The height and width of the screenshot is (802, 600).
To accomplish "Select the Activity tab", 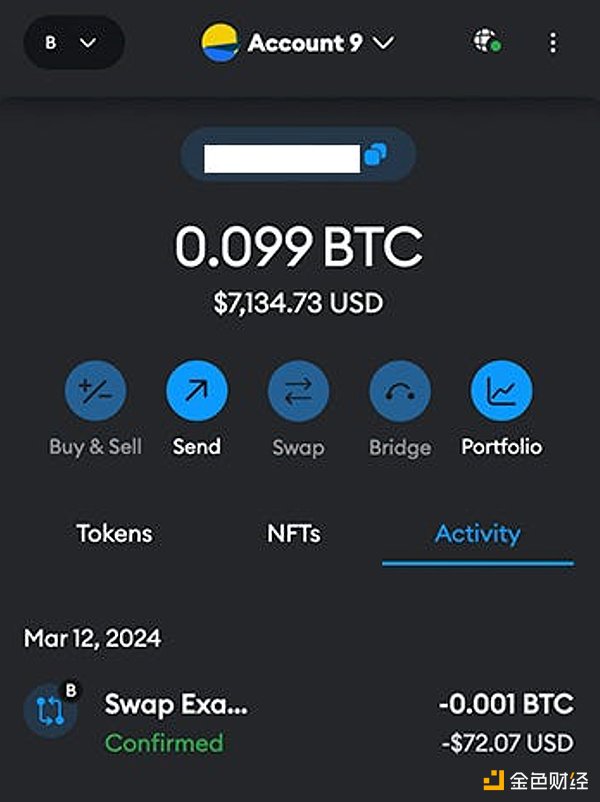I will click(x=477, y=534).
